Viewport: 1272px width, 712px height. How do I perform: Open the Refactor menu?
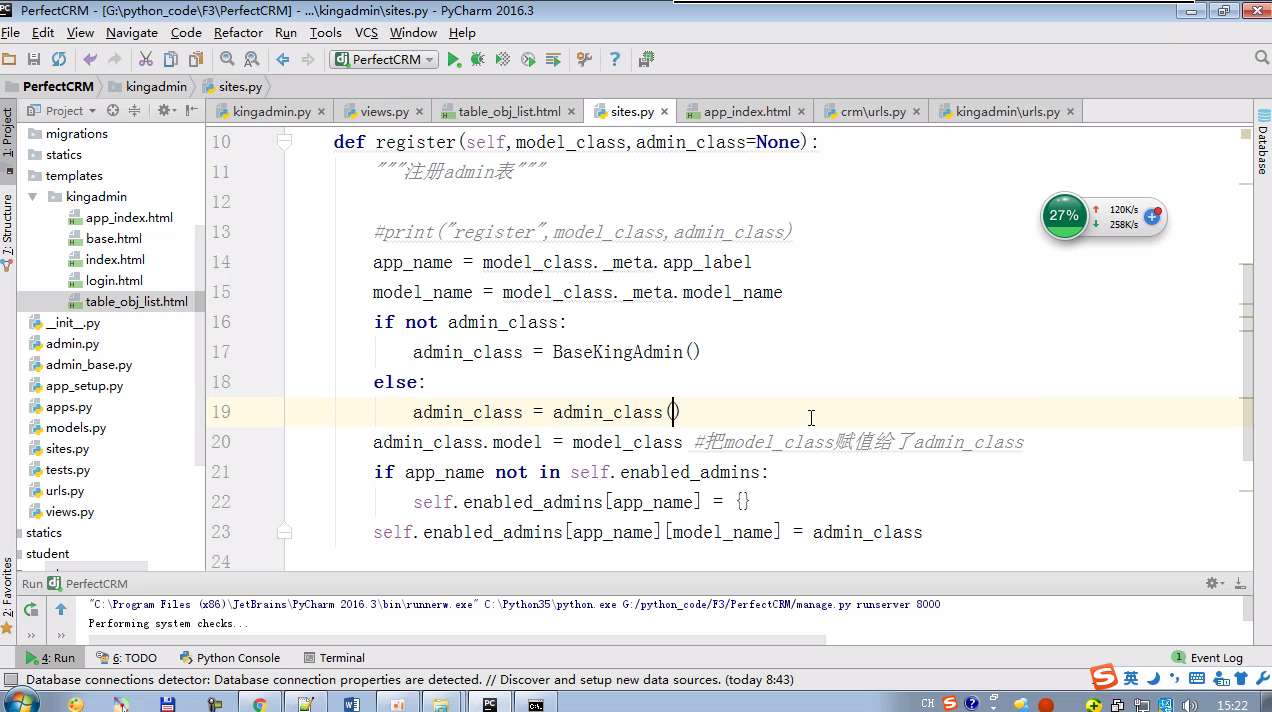[238, 33]
